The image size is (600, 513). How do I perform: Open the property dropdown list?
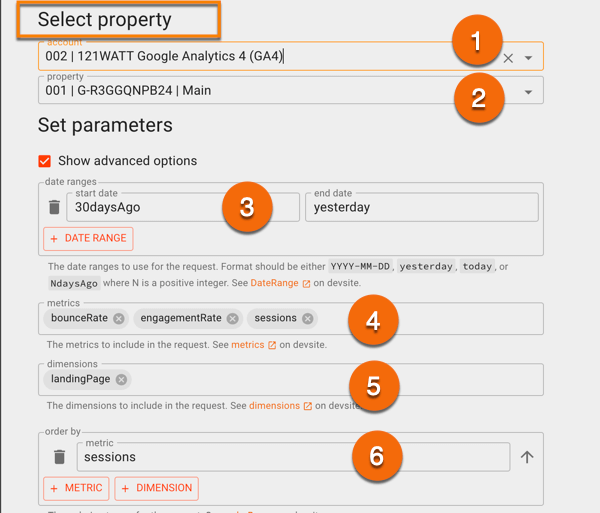(x=528, y=91)
